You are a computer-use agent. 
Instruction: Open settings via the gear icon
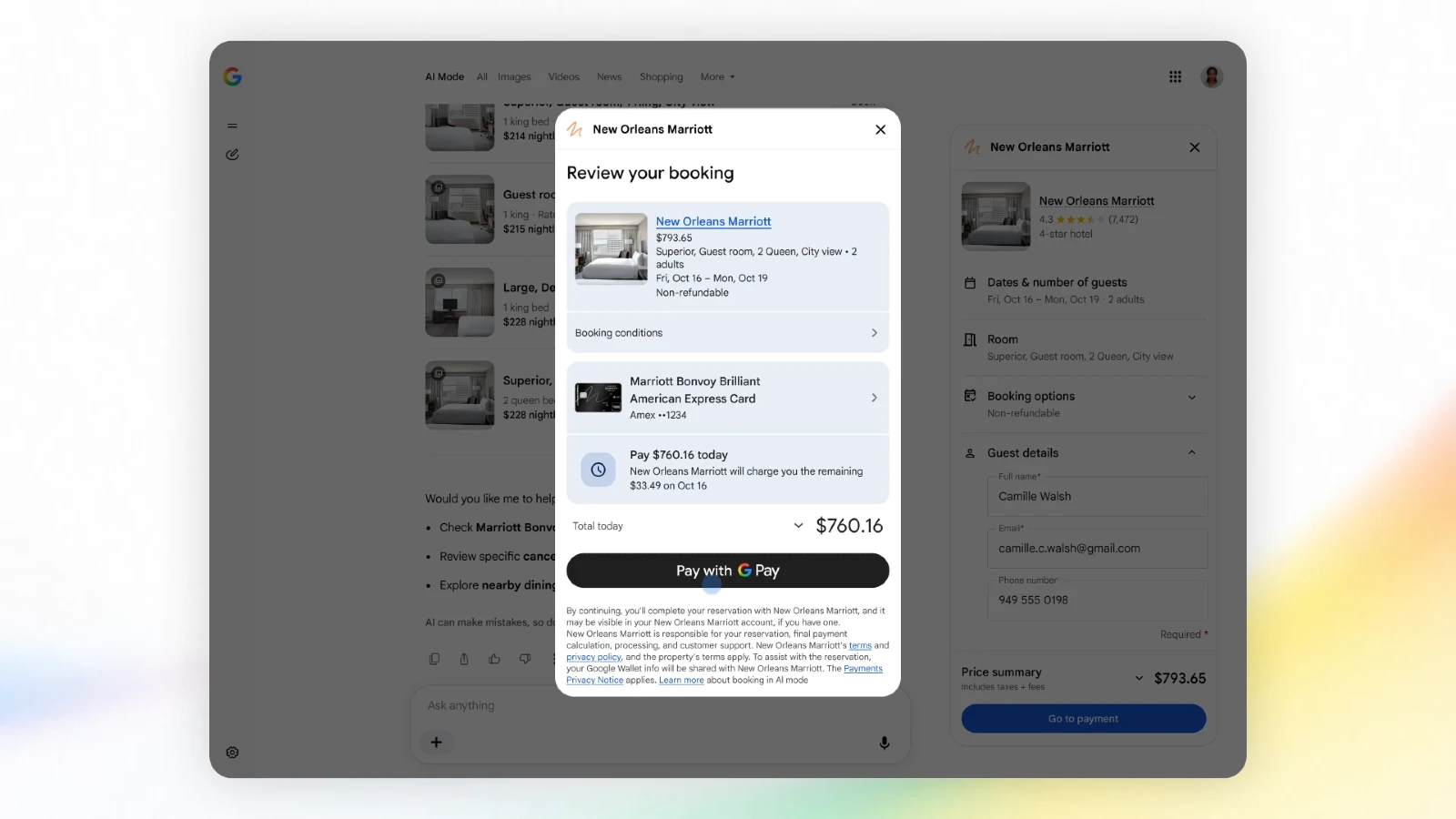click(x=232, y=753)
